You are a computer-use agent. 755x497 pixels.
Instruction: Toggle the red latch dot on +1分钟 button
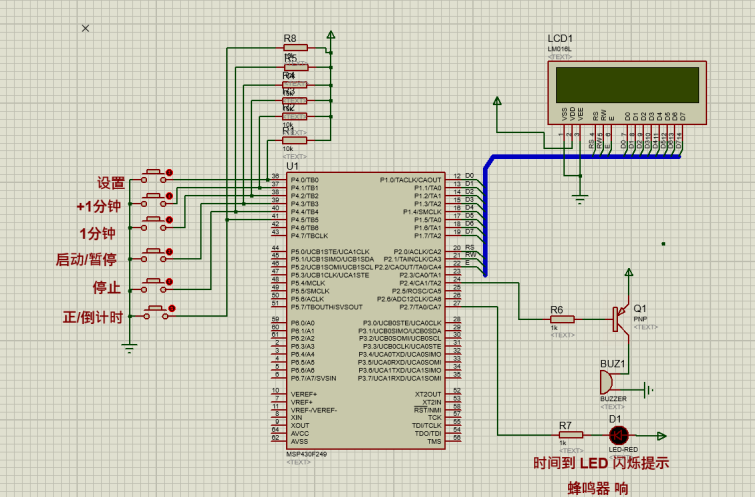pos(169,196)
